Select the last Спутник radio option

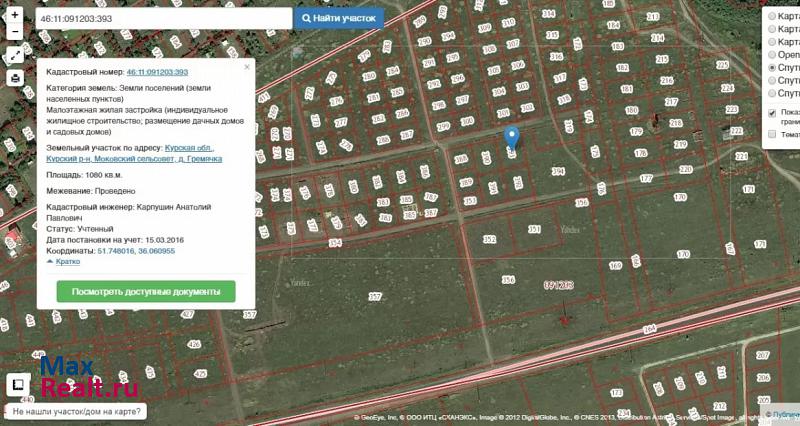771,93
